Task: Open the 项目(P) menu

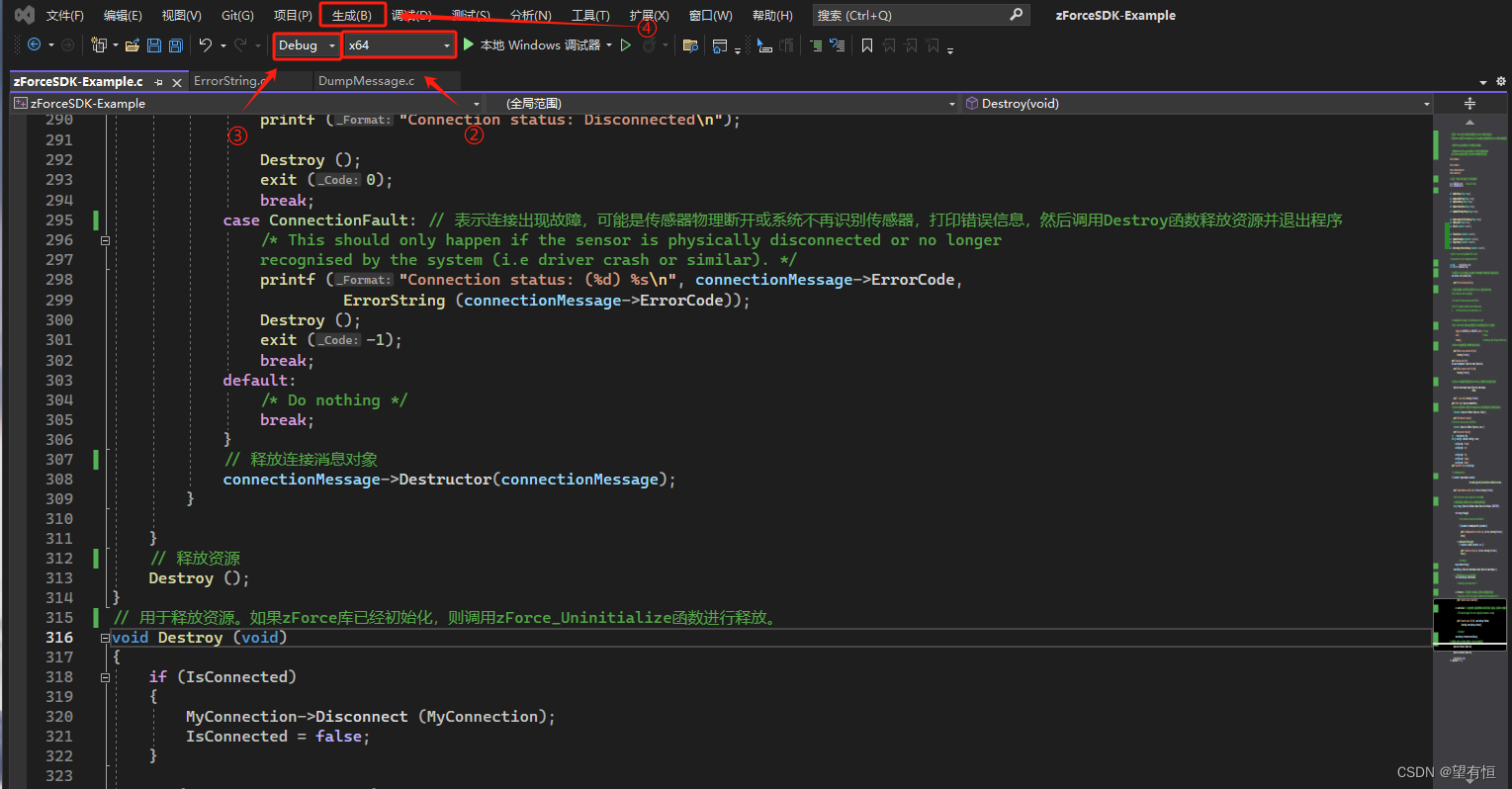Action: point(293,15)
